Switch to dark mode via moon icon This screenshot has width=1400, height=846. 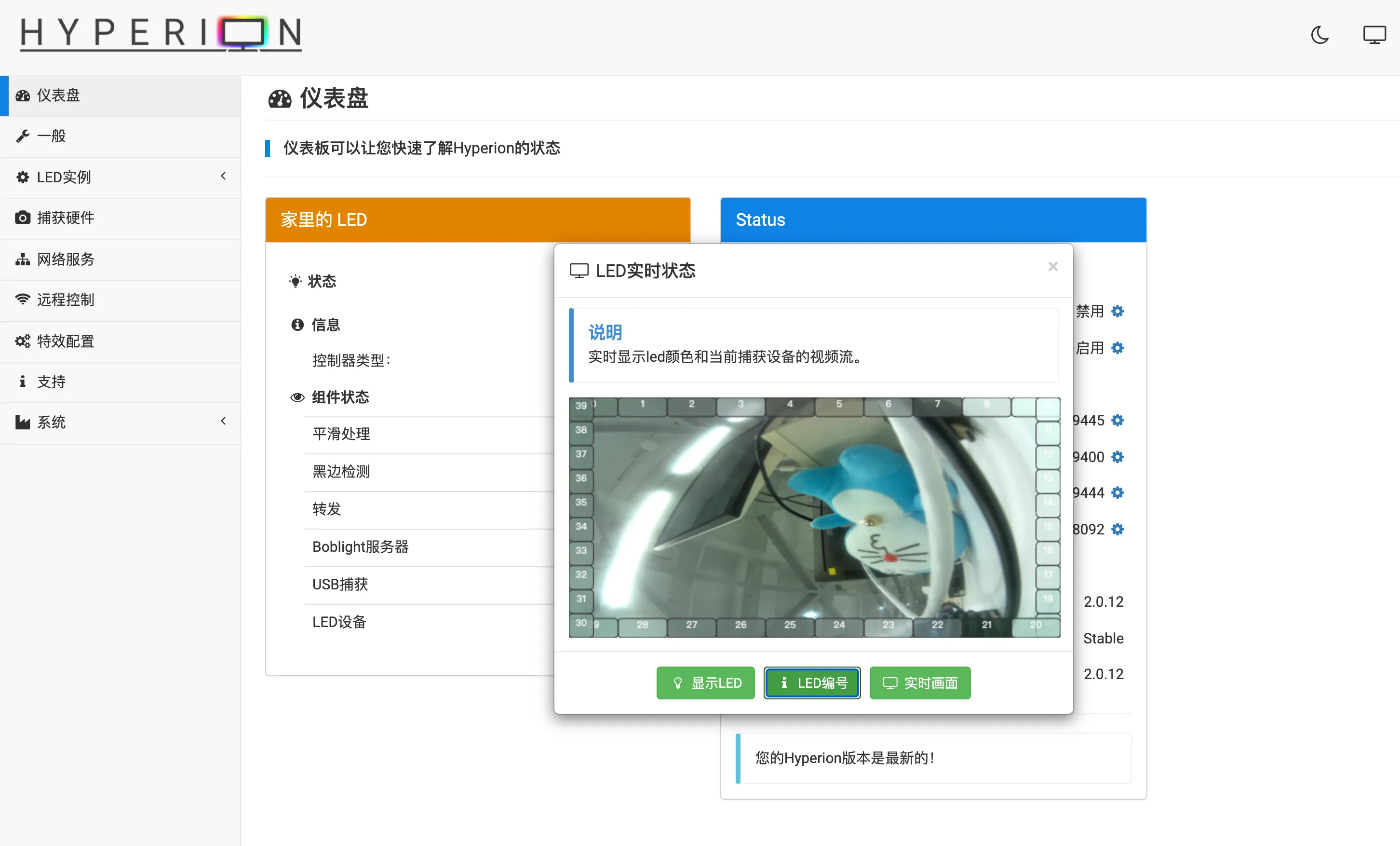1319,35
